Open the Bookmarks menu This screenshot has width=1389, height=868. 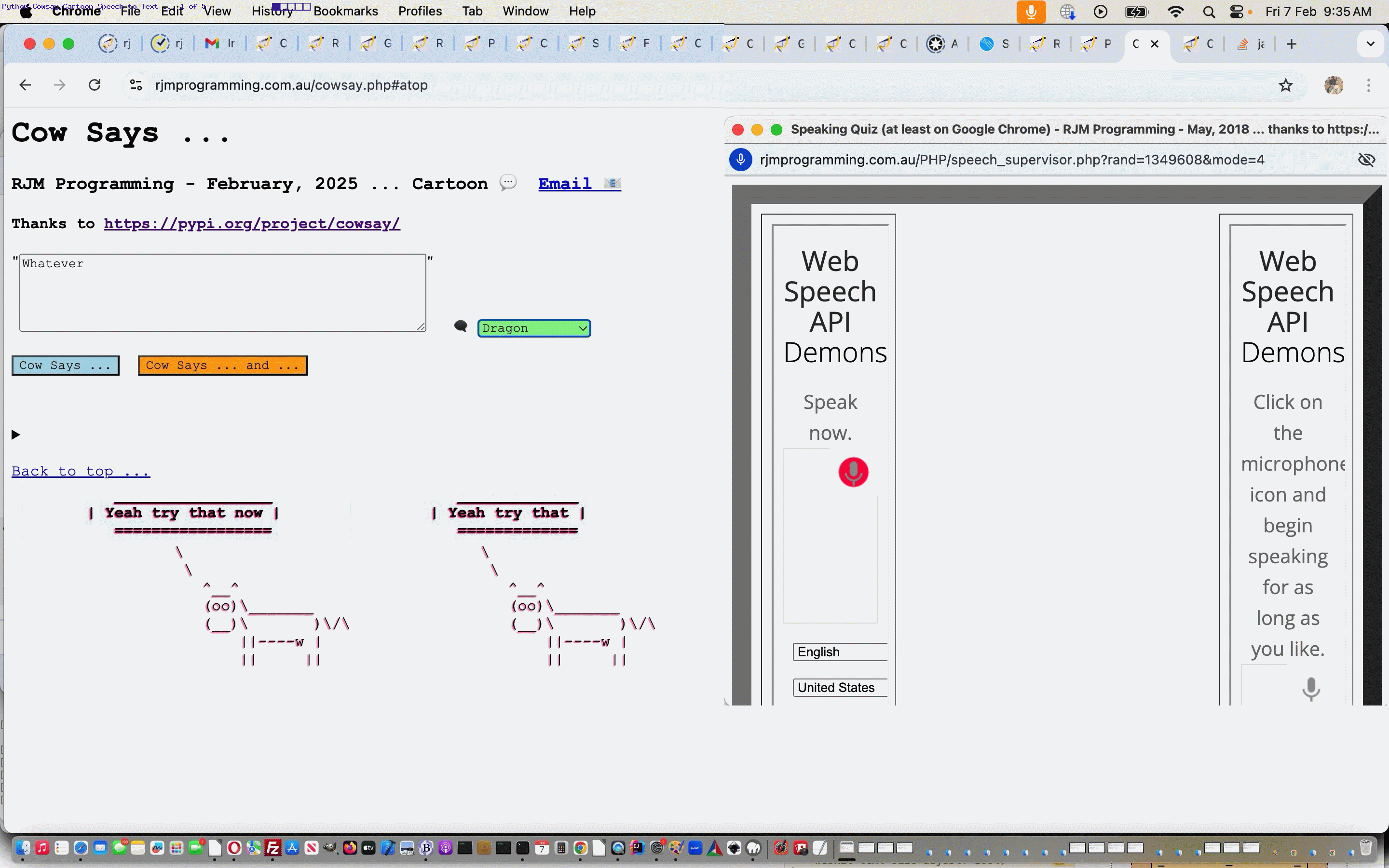[x=345, y=12]
